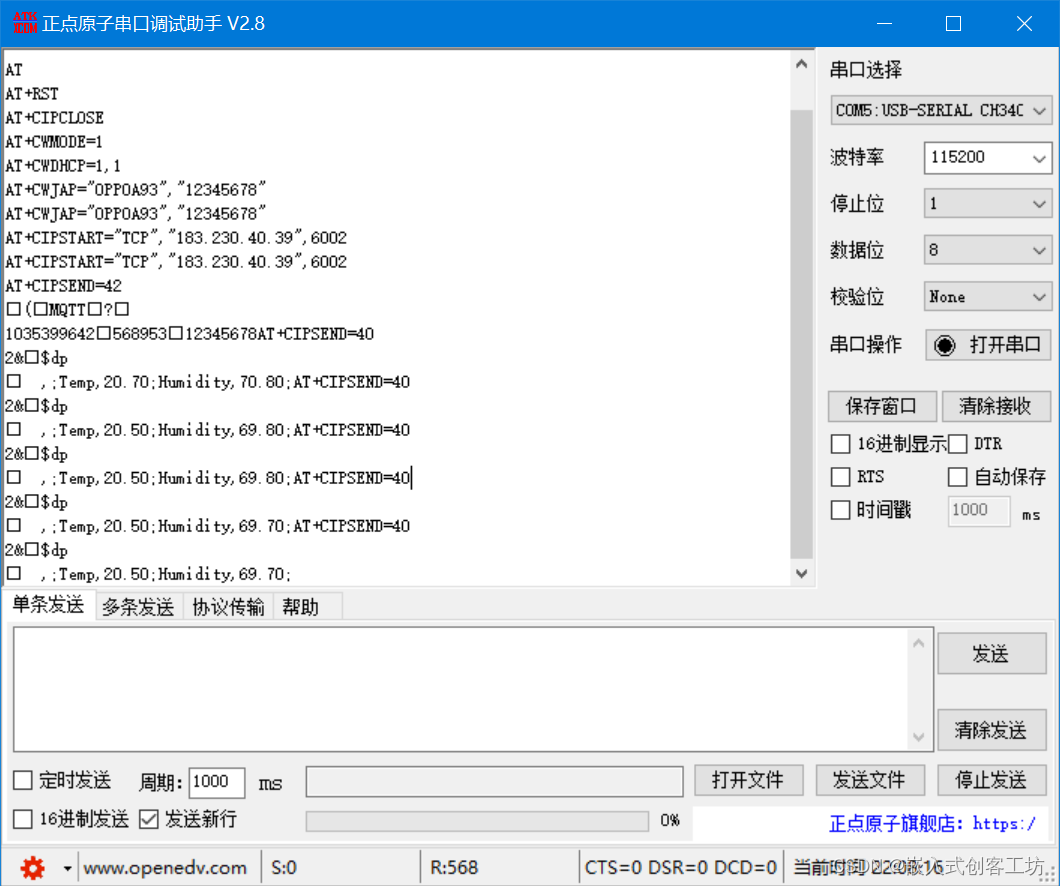
Task: Click the gear icon in the status bar
Action: coord(32,867)
